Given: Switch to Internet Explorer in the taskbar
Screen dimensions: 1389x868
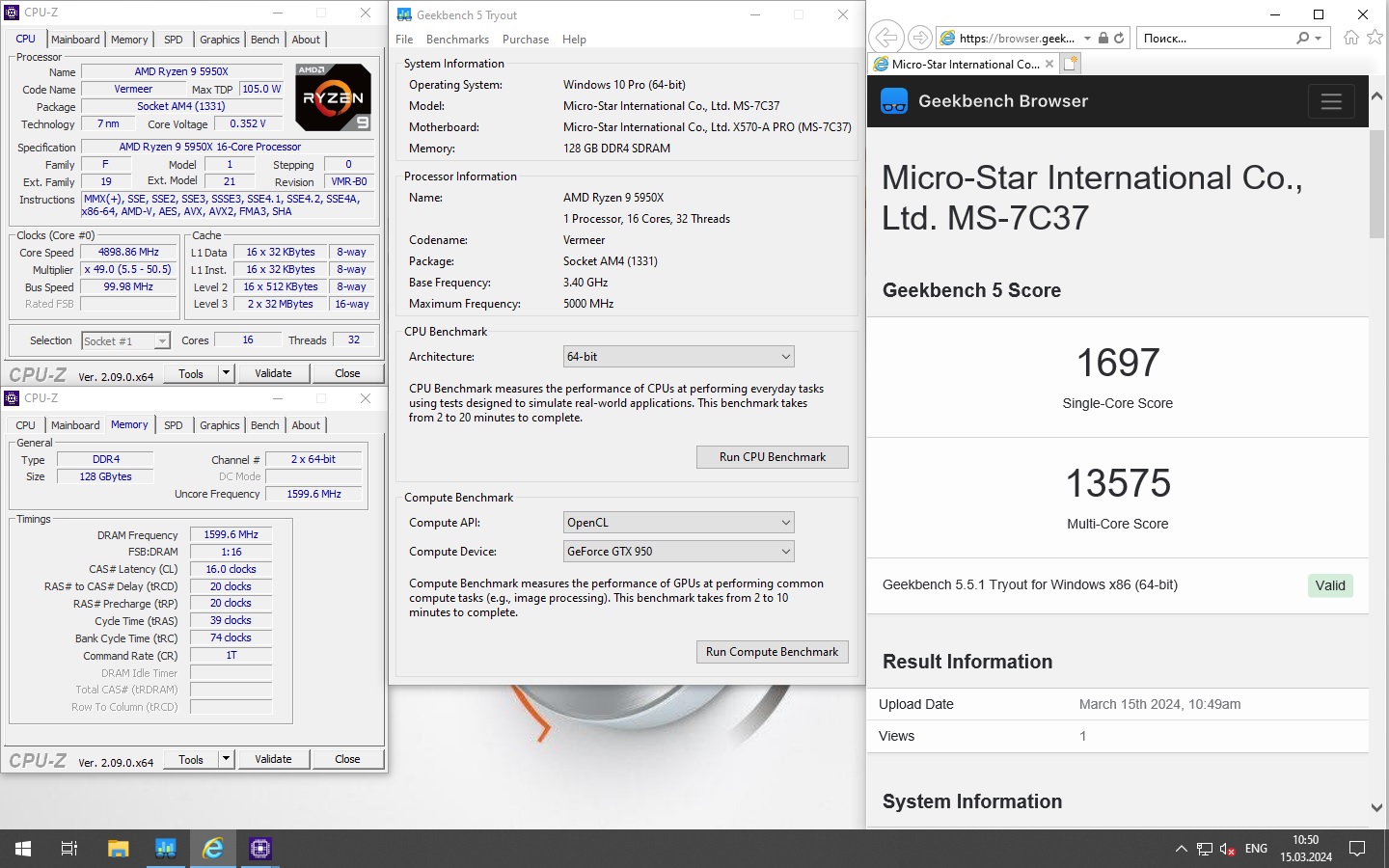Looking at the screenshot, I should pyautogui.click(x=212, y=849).
